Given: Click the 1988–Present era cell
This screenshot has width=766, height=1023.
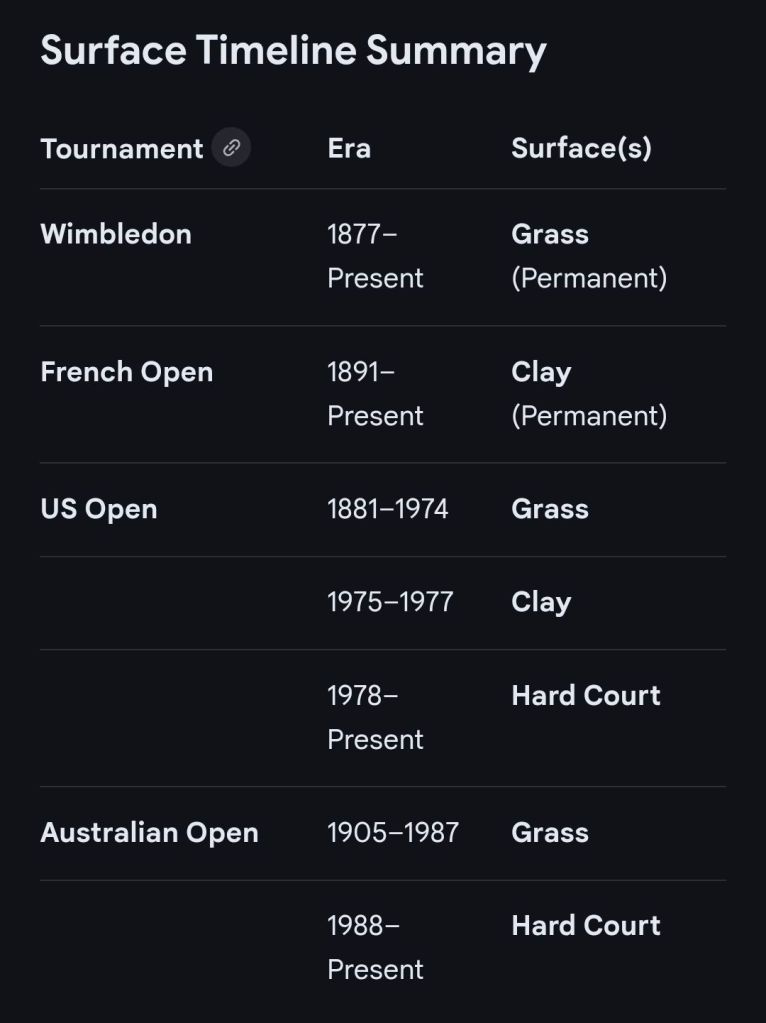Looking at the screenshot, I should [375, 947].
